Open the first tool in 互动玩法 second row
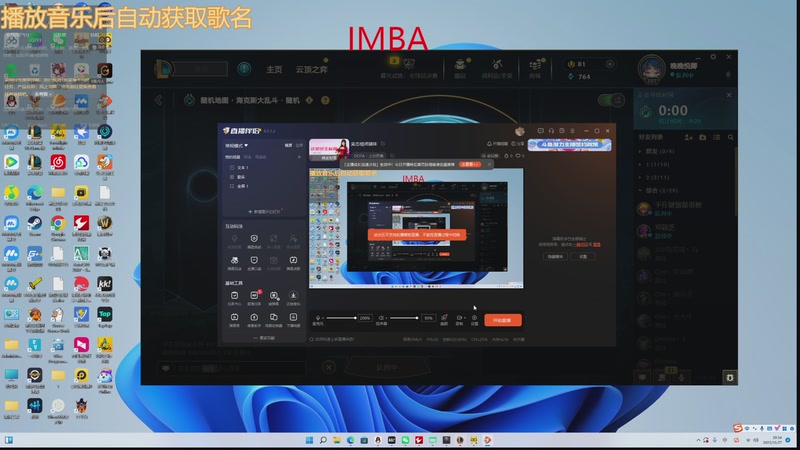Viewport: 800px width, 450px height. pyautogui.click(x=234, y=262)
